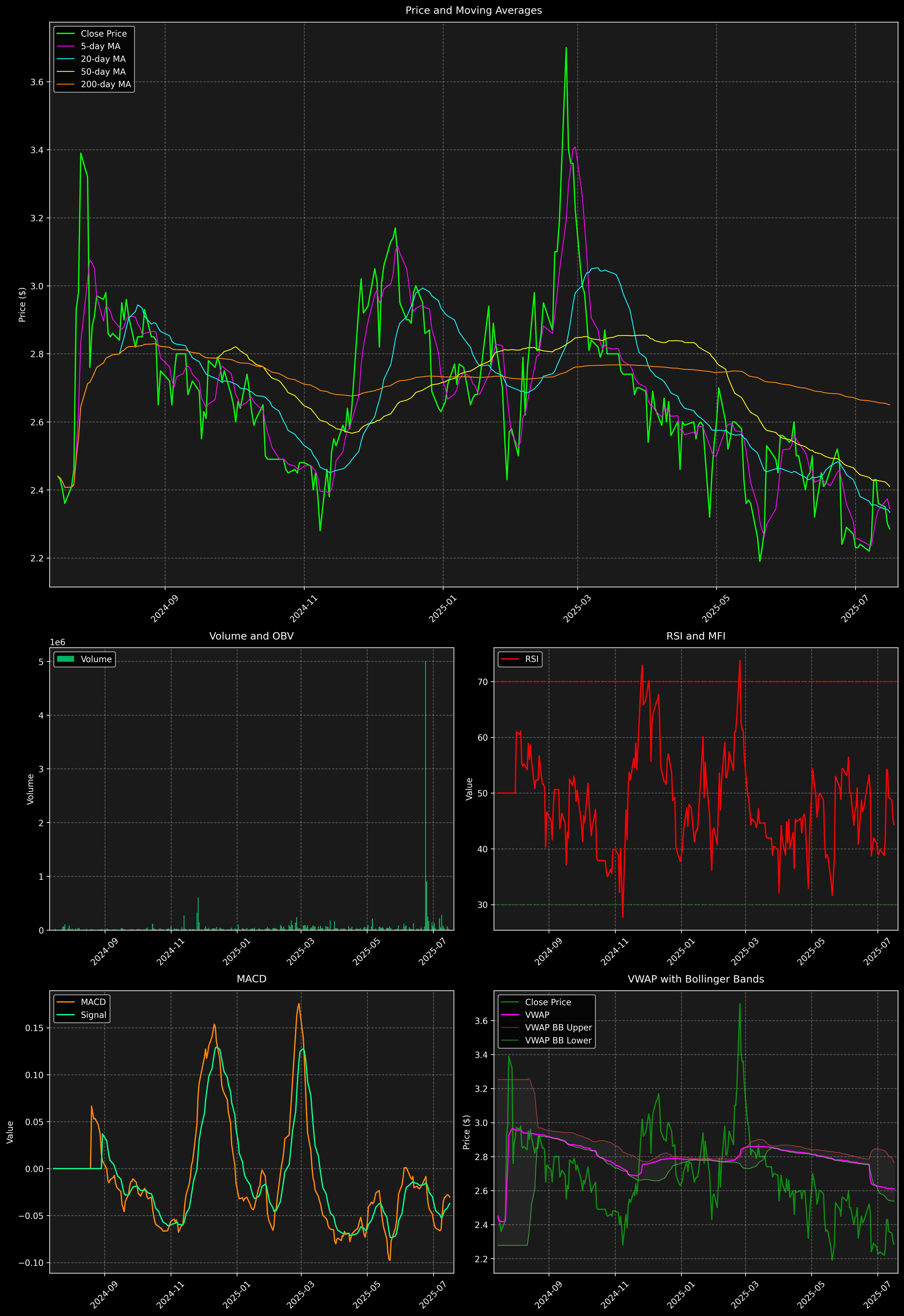This screenshot has height=1316, width=904.
Task: Click the 2.2 y-axis tick on the VWAP chart
Action: point(482,1259)
